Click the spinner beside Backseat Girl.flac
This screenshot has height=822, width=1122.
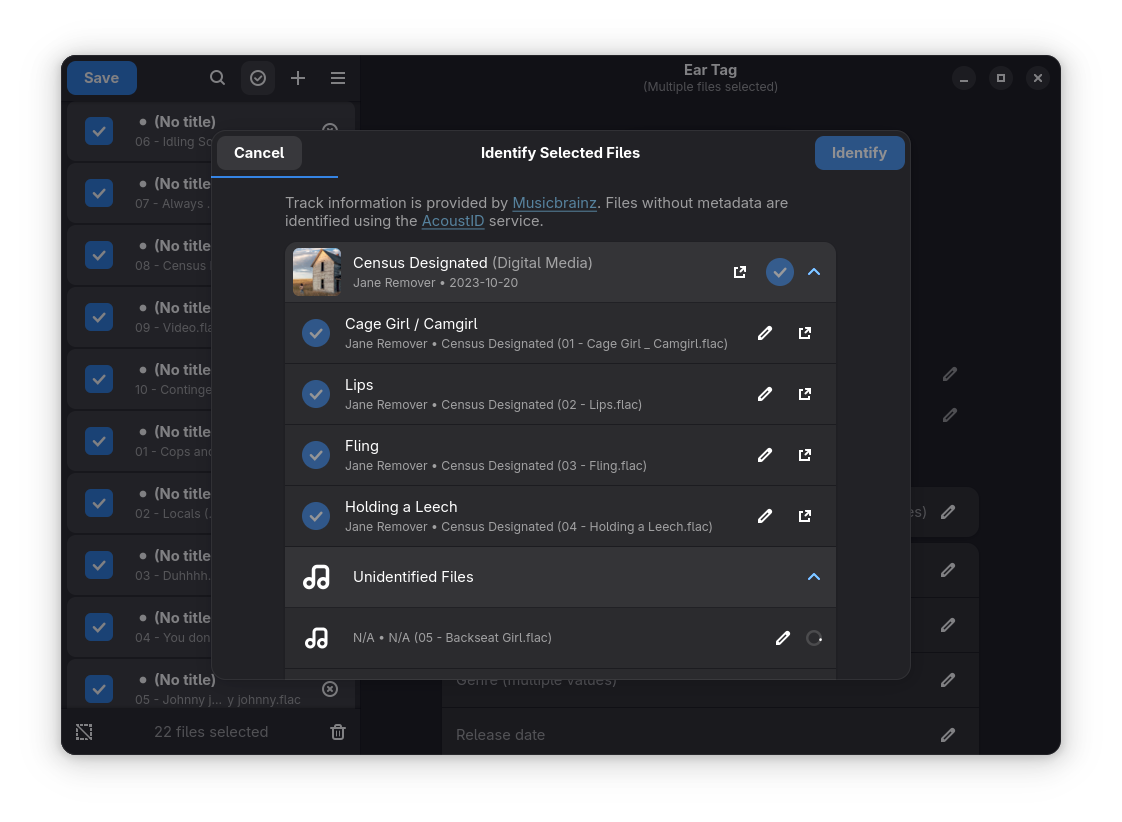[x=814, y=638]
